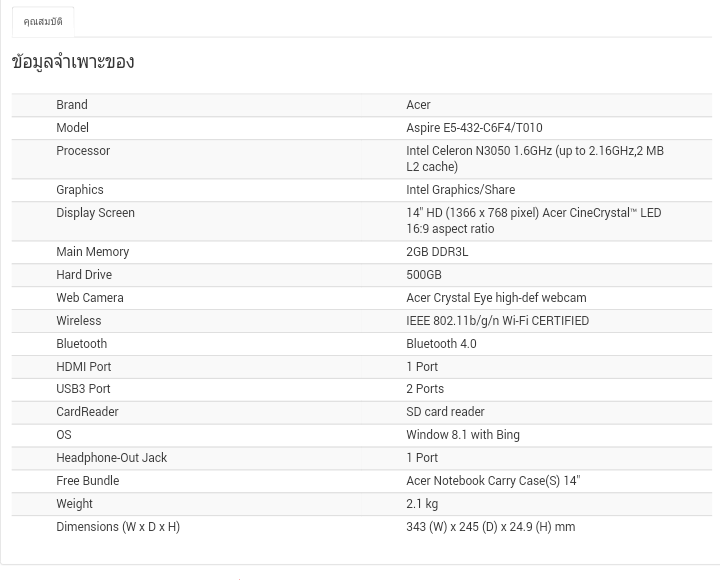
Task: Select the 2.1 kg value
Action: 422,503
